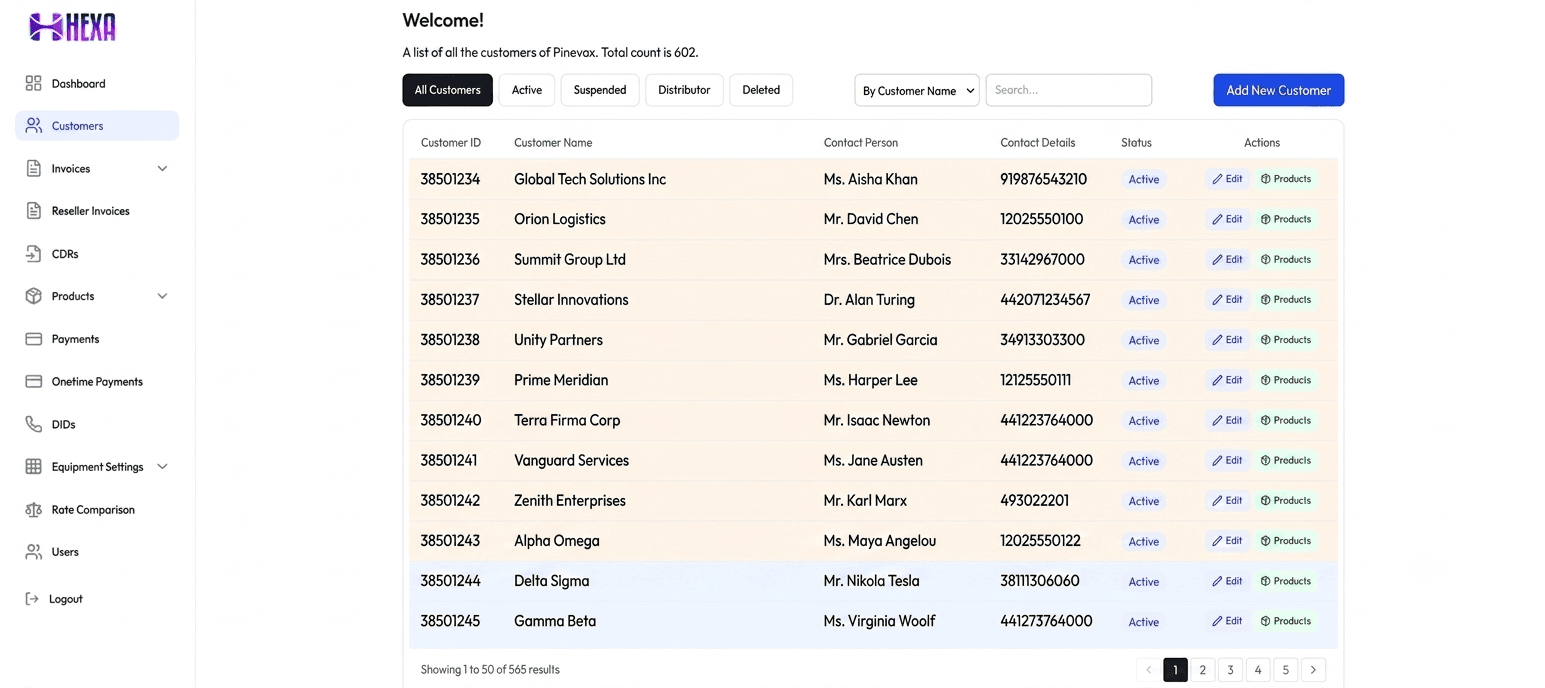1545x688 pixels.
Task: View Products for Zenith Enterprises
Action: (1285, 500)
